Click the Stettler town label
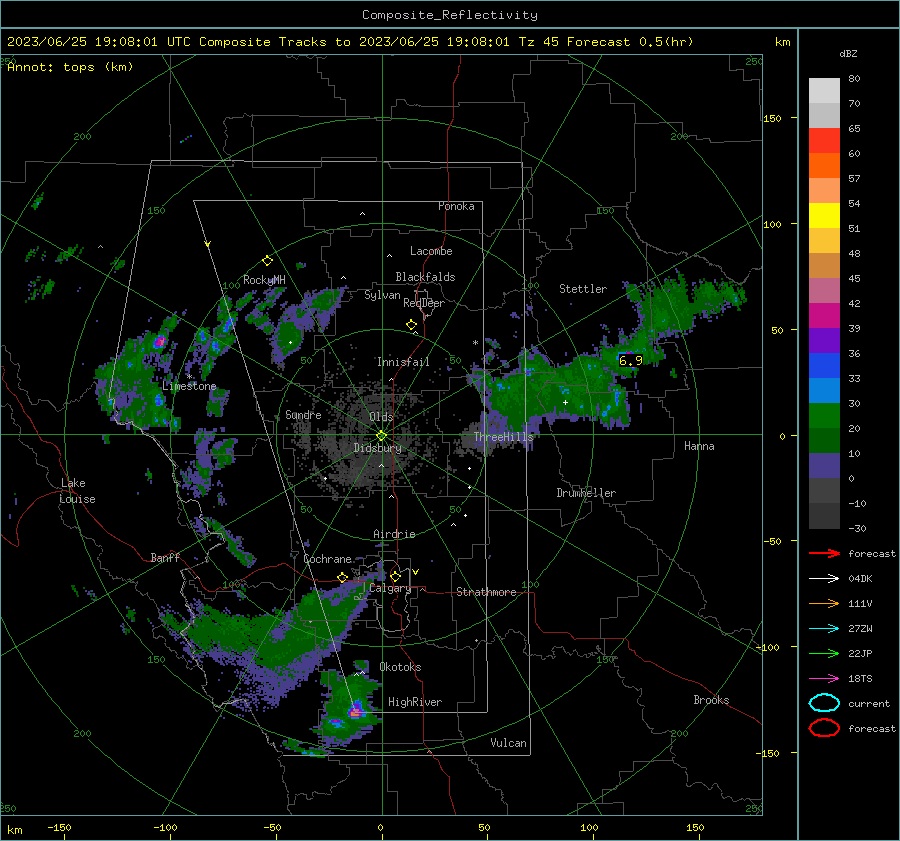900x841 pixels. click(x=583, y=289)
